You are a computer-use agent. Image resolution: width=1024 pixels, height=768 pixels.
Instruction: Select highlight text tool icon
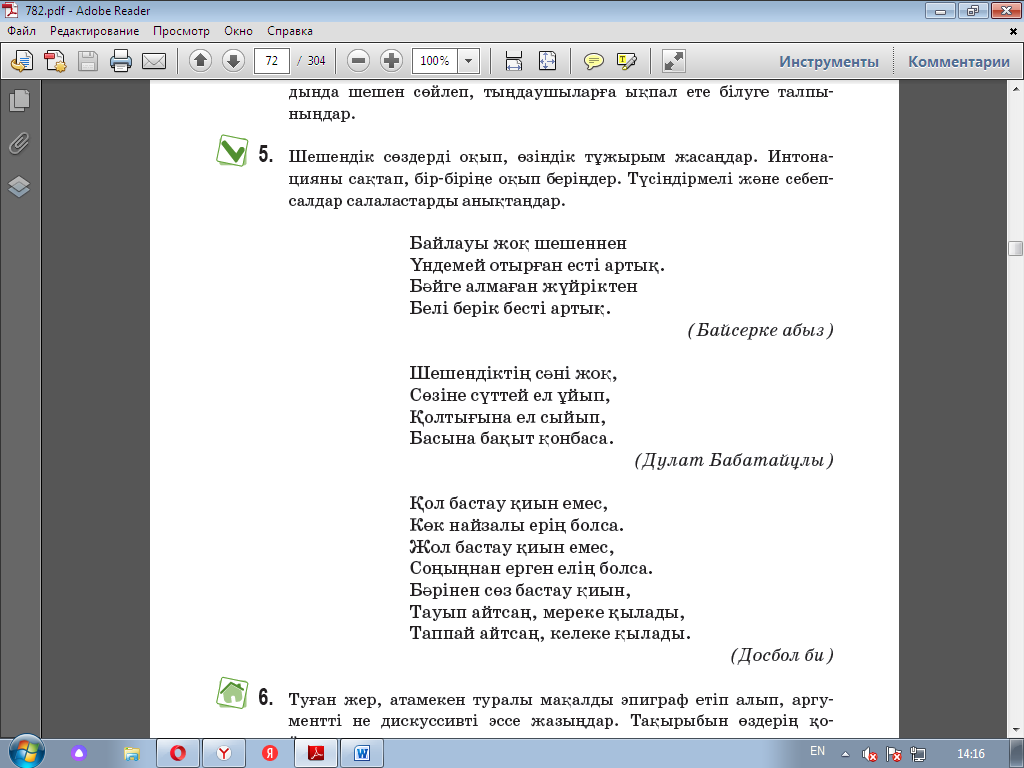[x=626, y=61]
